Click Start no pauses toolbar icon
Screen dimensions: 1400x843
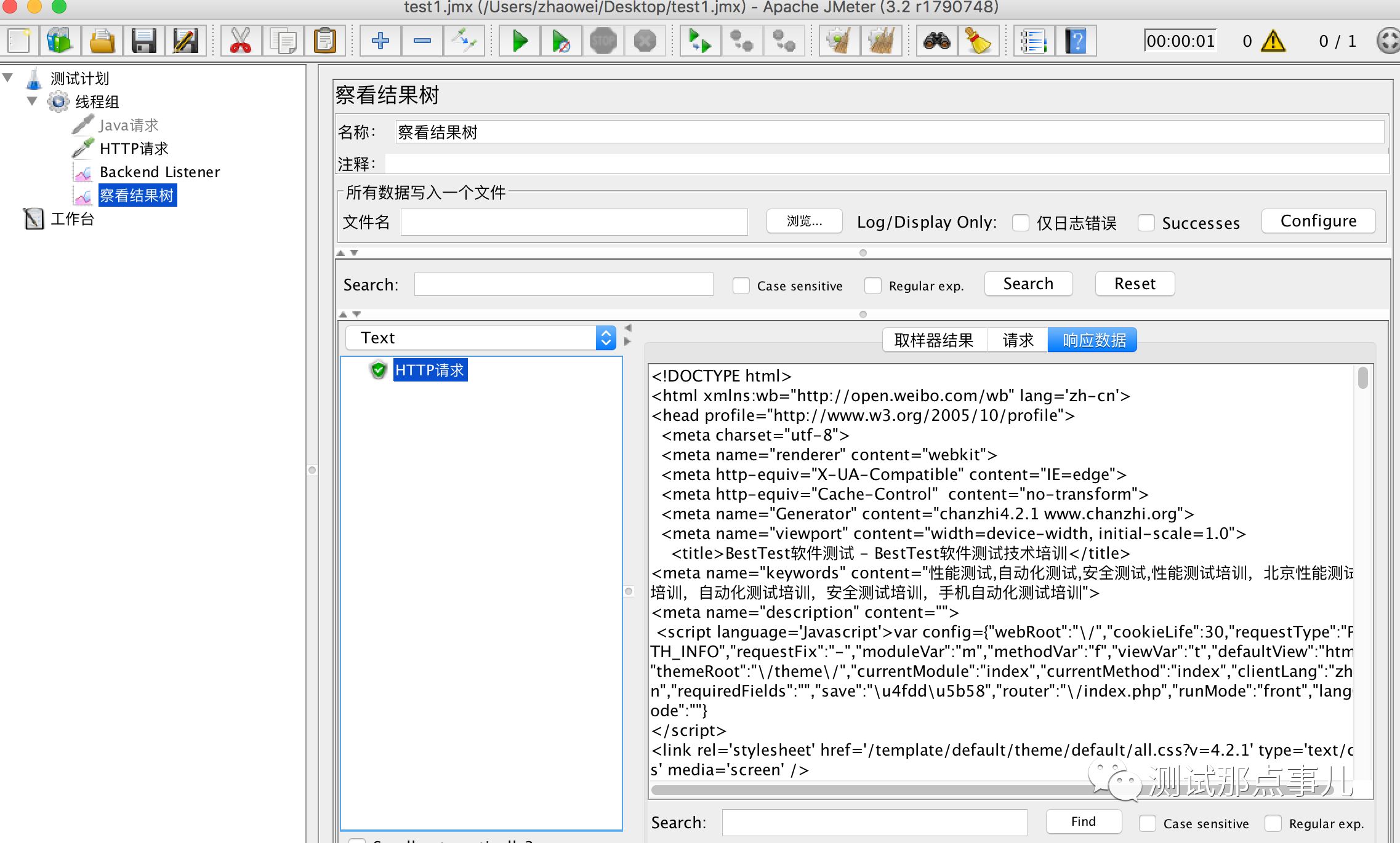point(561,41)
